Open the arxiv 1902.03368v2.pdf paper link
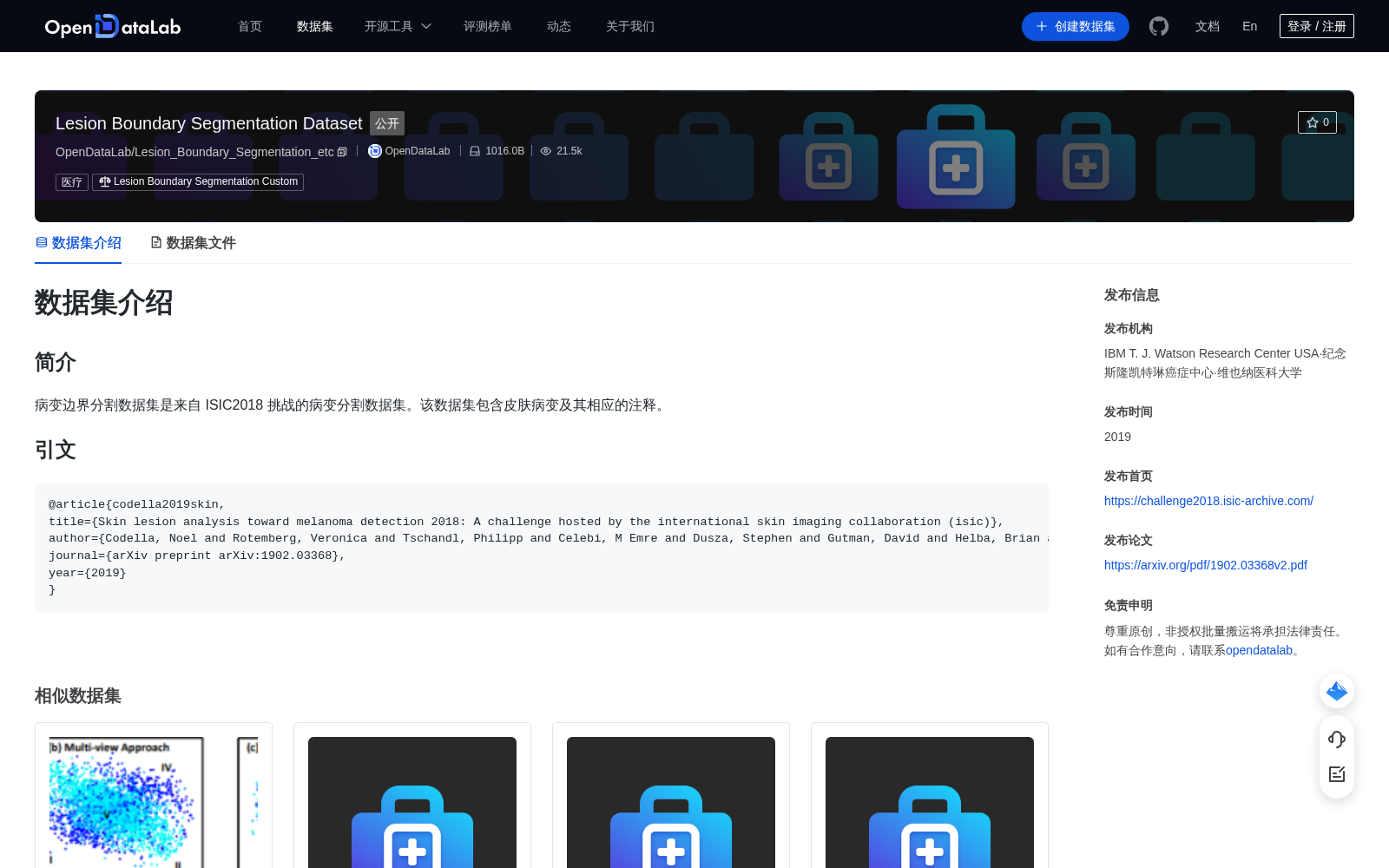Image resolution: width=1389 pixels, height=868 pixels. click(1206, 565)
